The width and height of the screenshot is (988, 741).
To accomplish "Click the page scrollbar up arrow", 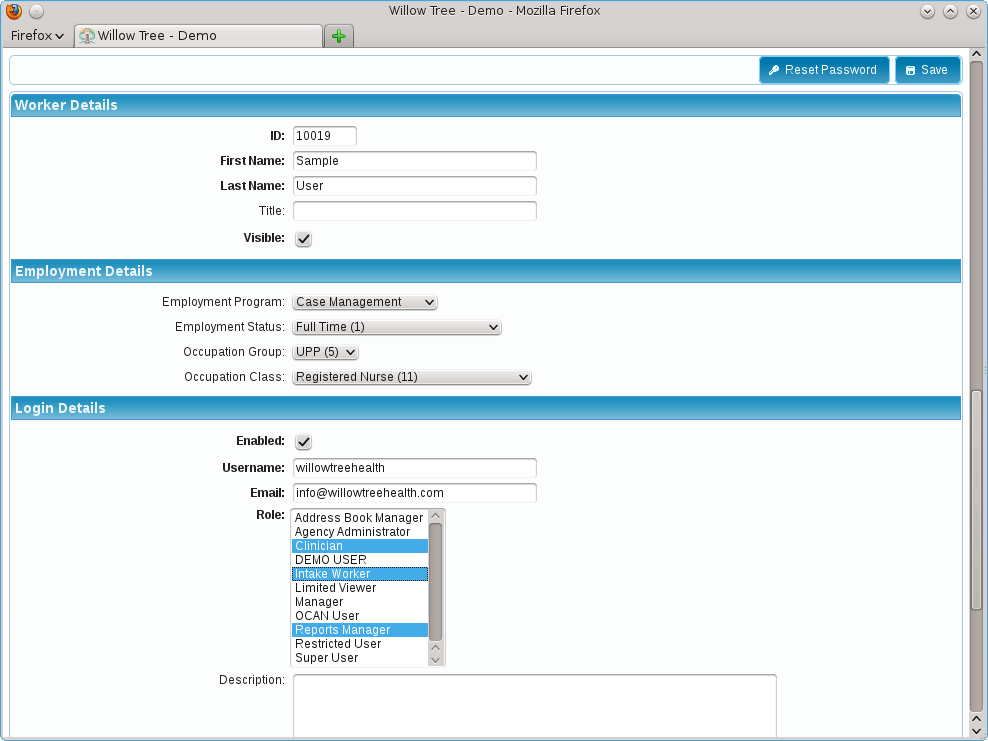I will pos(977,55).
